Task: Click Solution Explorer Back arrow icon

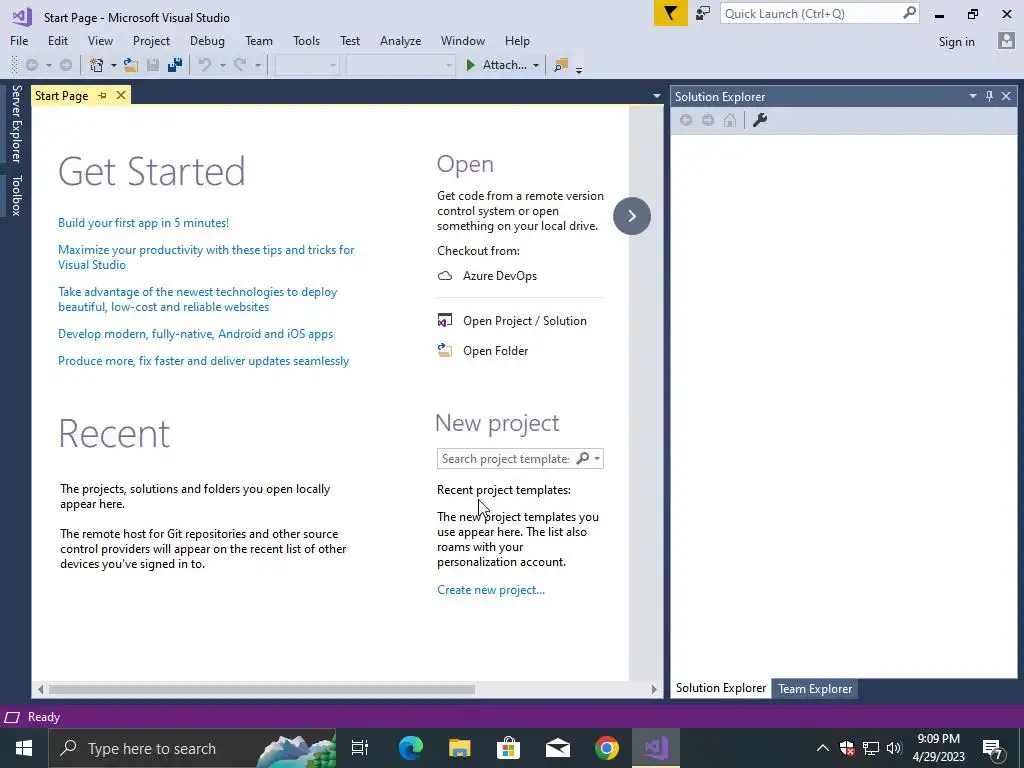Action: tap(686, 120)
